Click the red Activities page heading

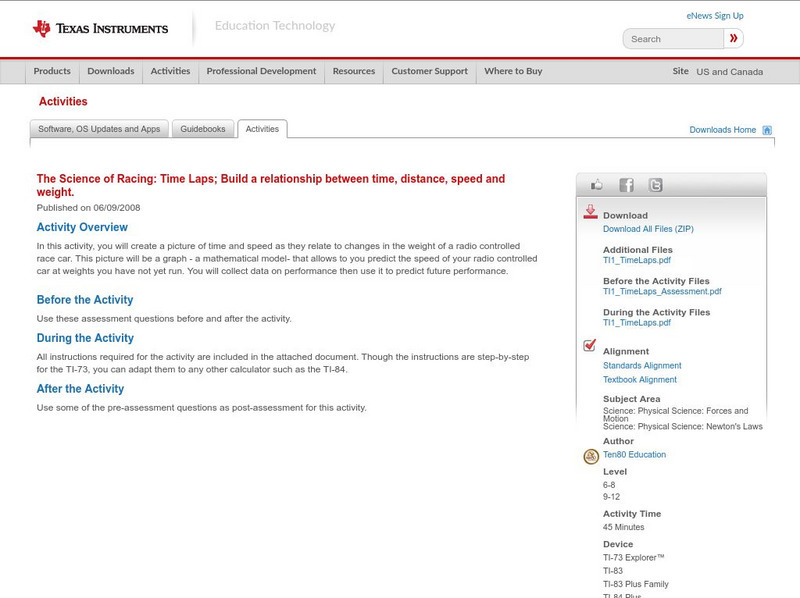click(x=63, y=102)
